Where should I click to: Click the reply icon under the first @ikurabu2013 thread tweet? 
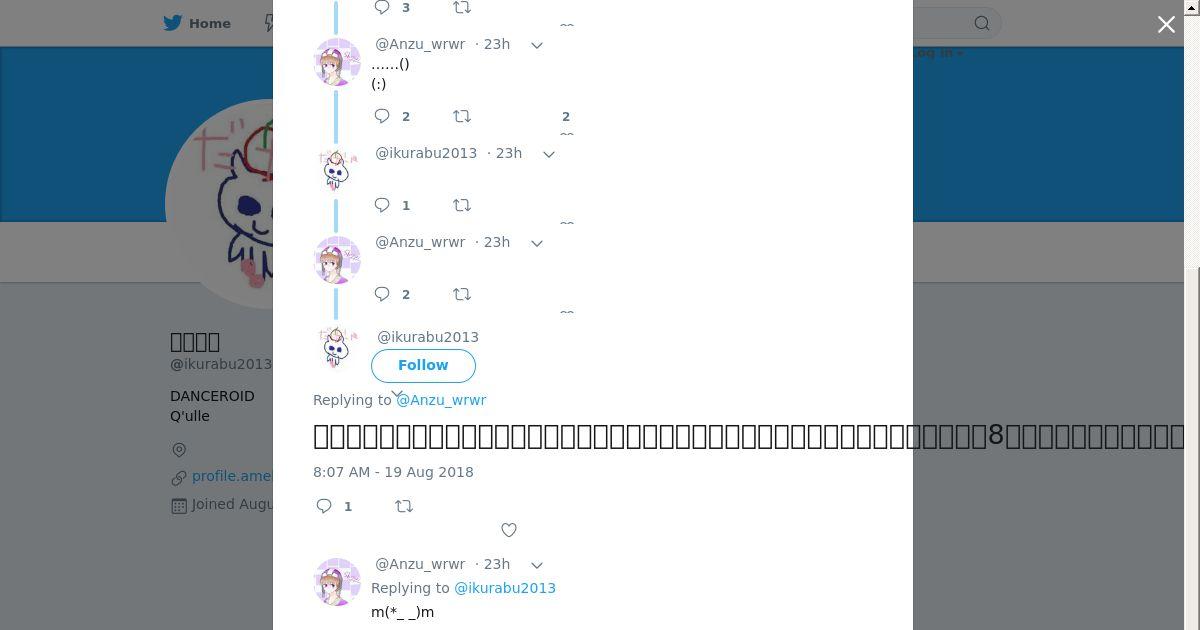382,205
